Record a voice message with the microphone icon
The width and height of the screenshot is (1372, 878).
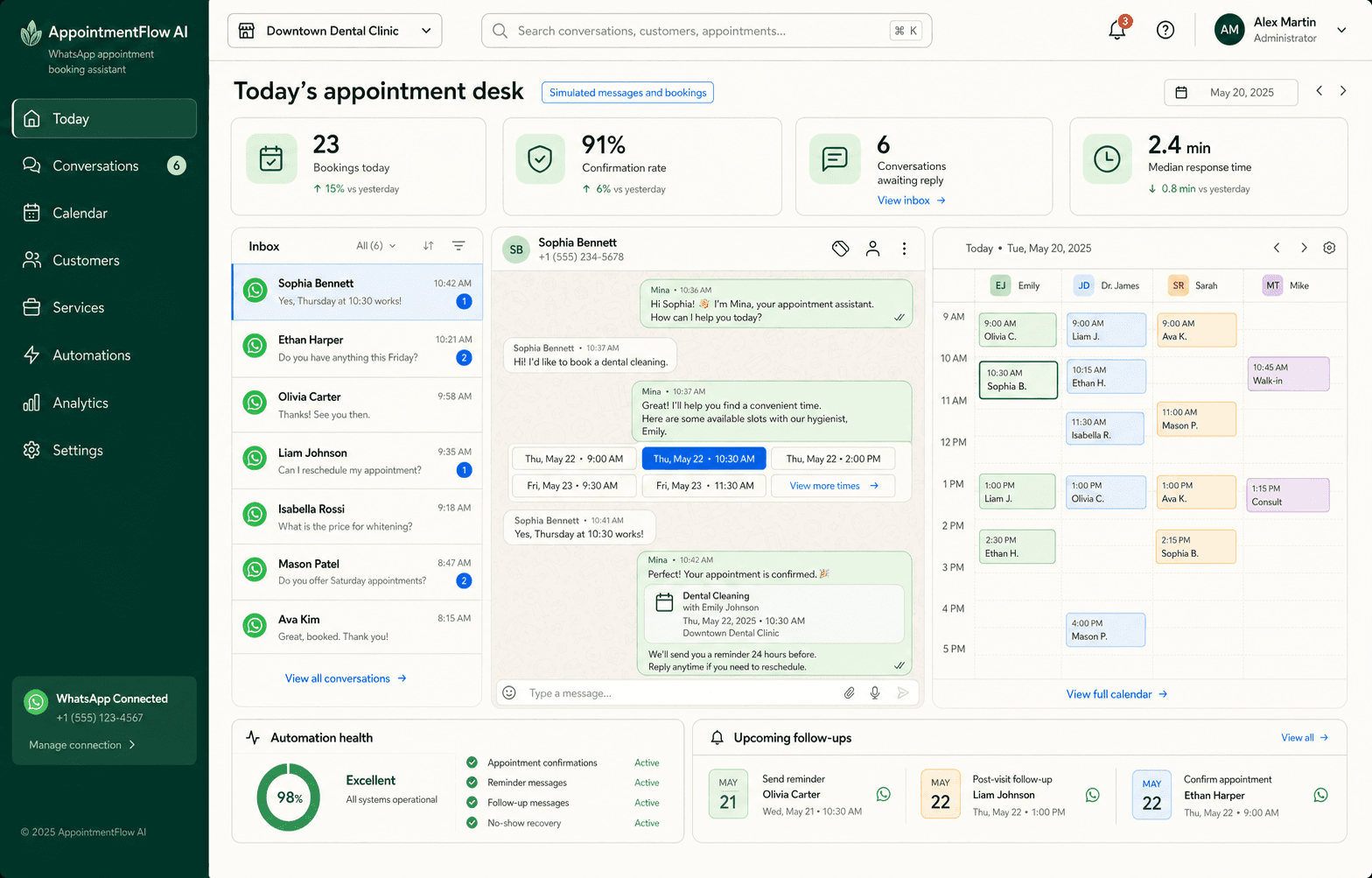point(875,692)
